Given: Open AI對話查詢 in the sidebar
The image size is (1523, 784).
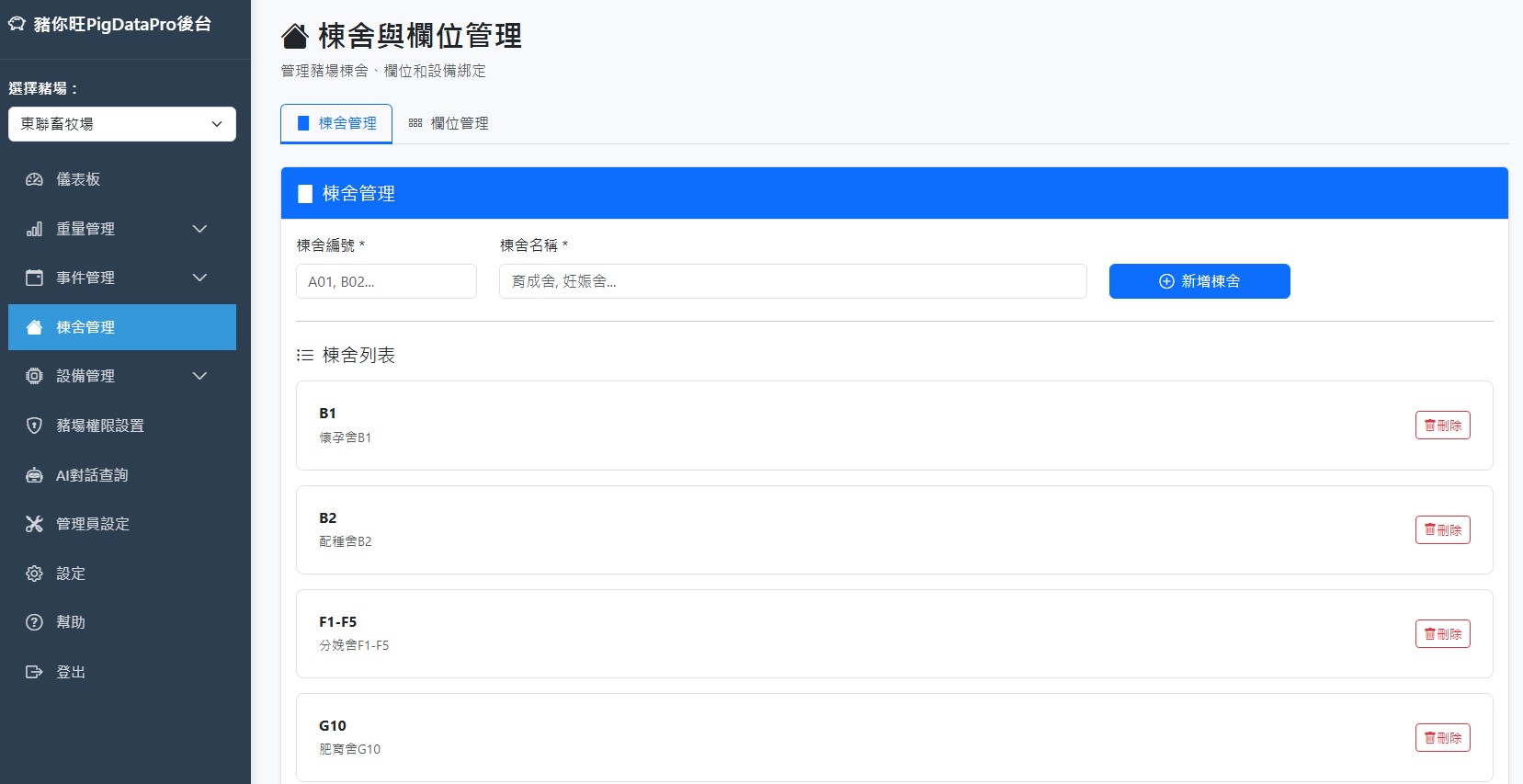Looking at the screenshot, I should pyautogui.click(x=122, y=475).
